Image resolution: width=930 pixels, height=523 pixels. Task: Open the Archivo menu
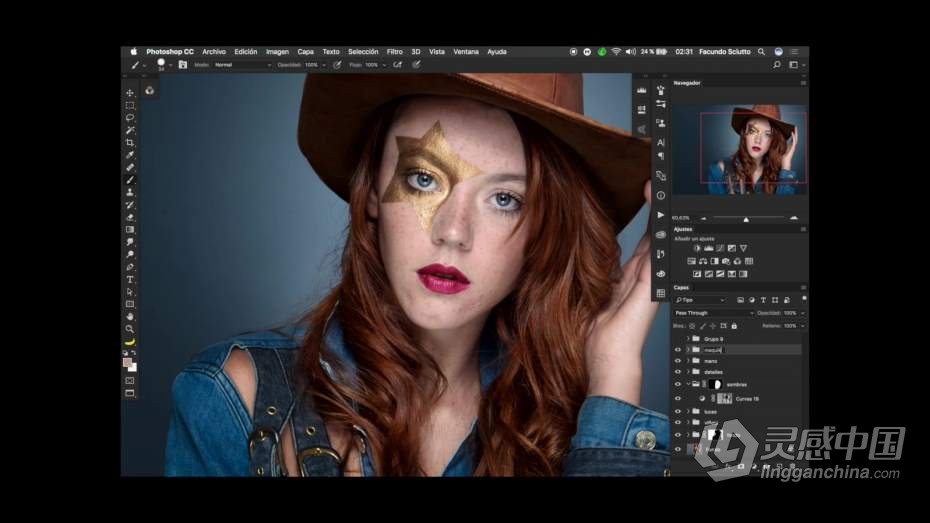pos(214,52)
